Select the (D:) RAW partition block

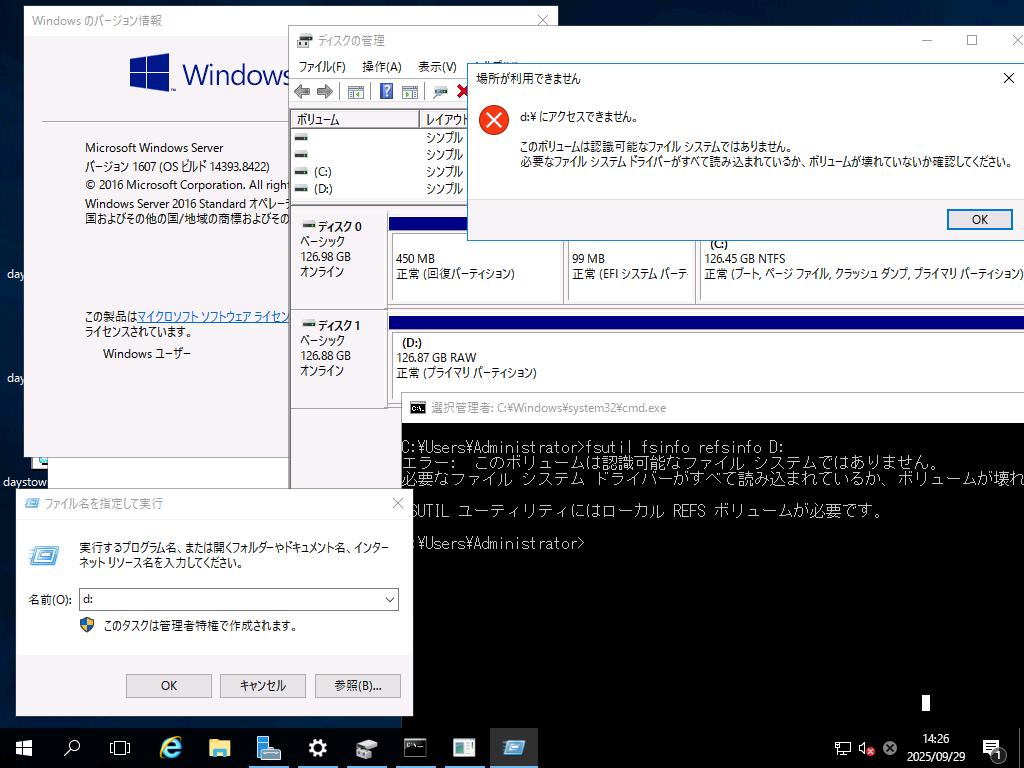click(600, 358)
